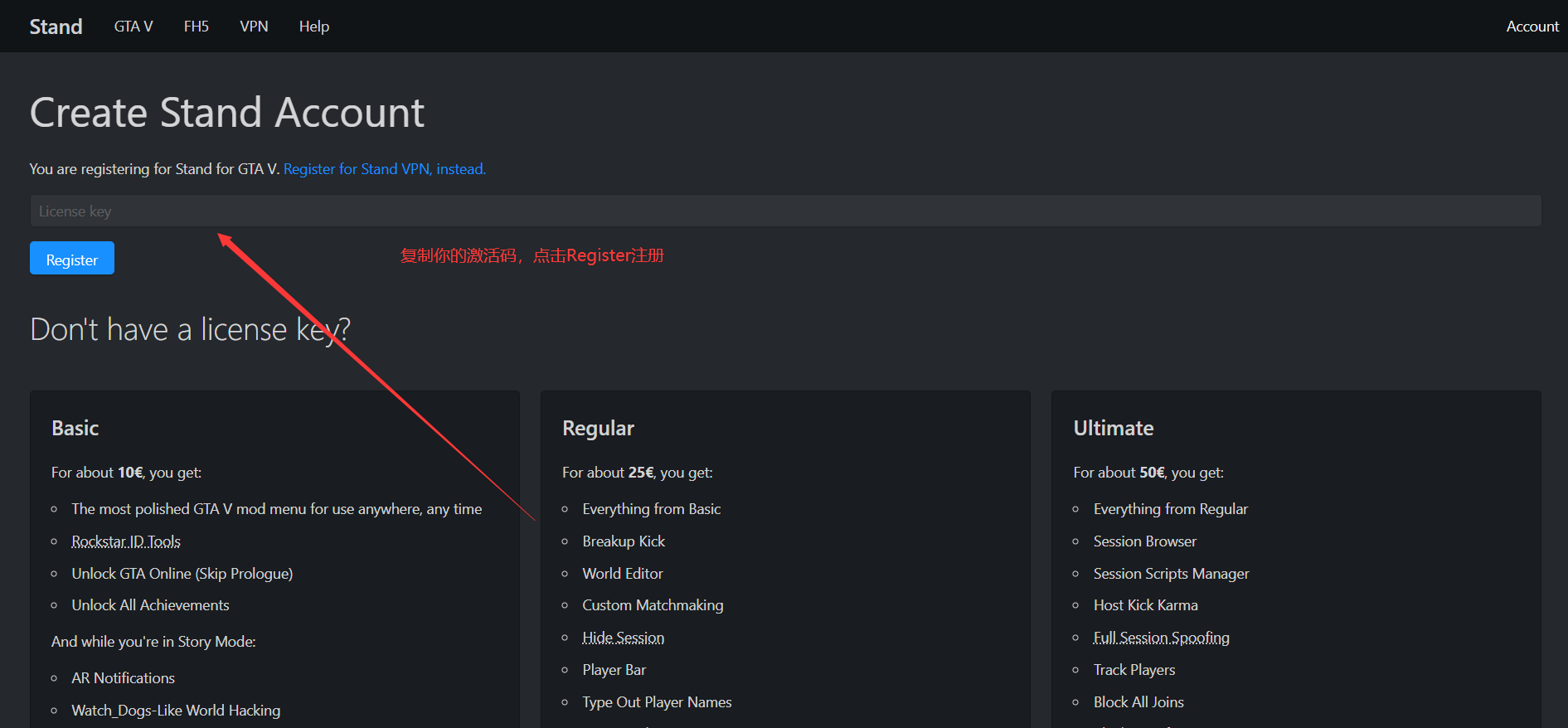This screenshot has width=1568, height=728.
Task: Click 'Unlock GTA Online (Skip Prologue)' item
Action: [x=182, y=574]
